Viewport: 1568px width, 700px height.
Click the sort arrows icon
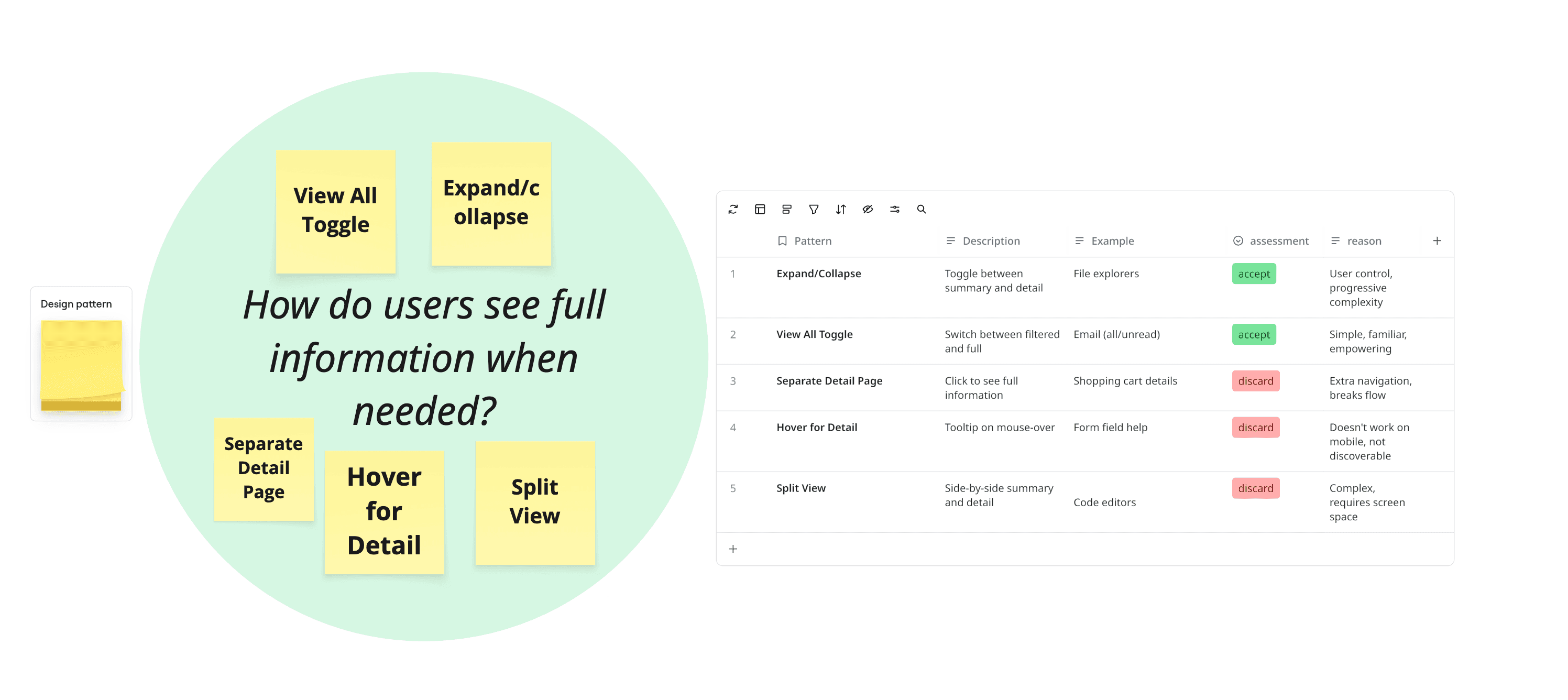[841, 210]
